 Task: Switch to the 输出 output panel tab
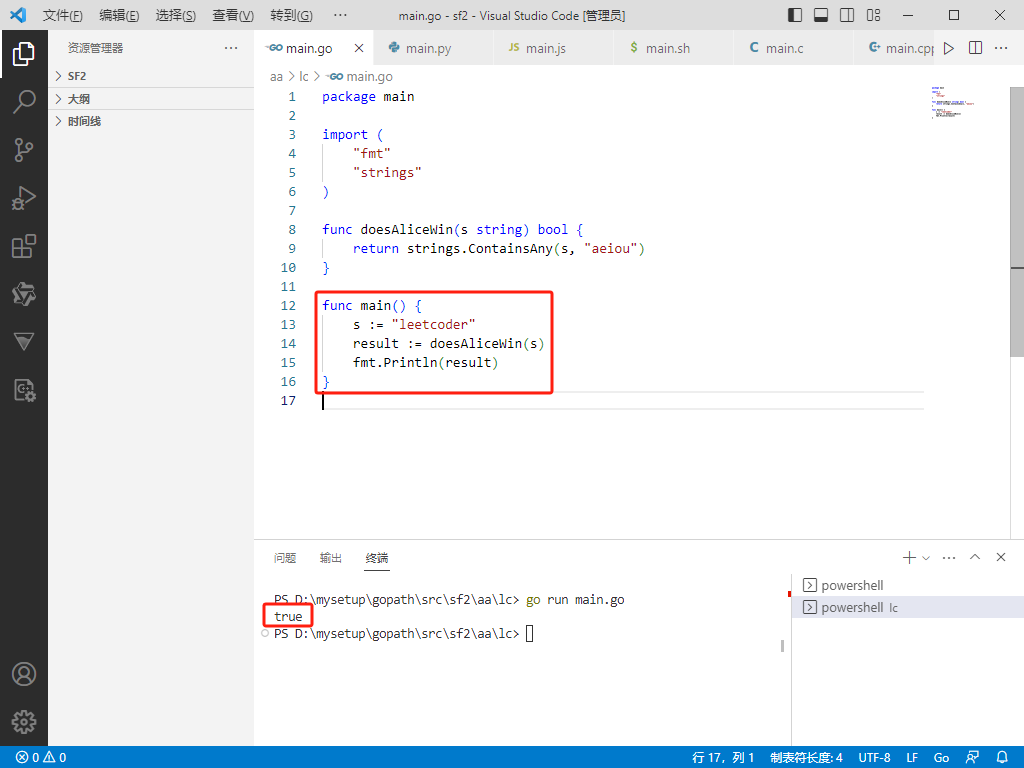pyautogui.click(x=330, y=558)
